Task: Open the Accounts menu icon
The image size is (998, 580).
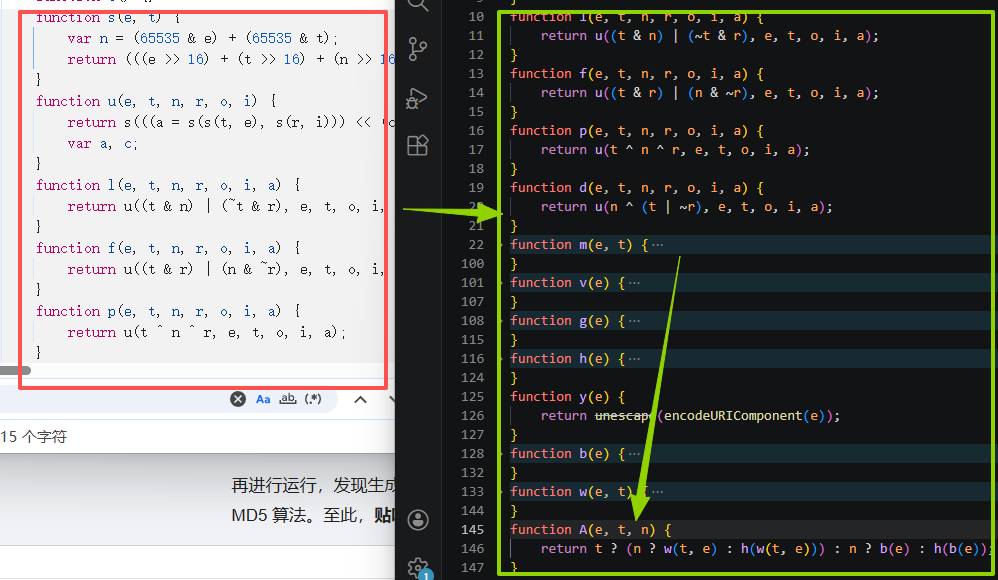Action: tap(418, 519)
